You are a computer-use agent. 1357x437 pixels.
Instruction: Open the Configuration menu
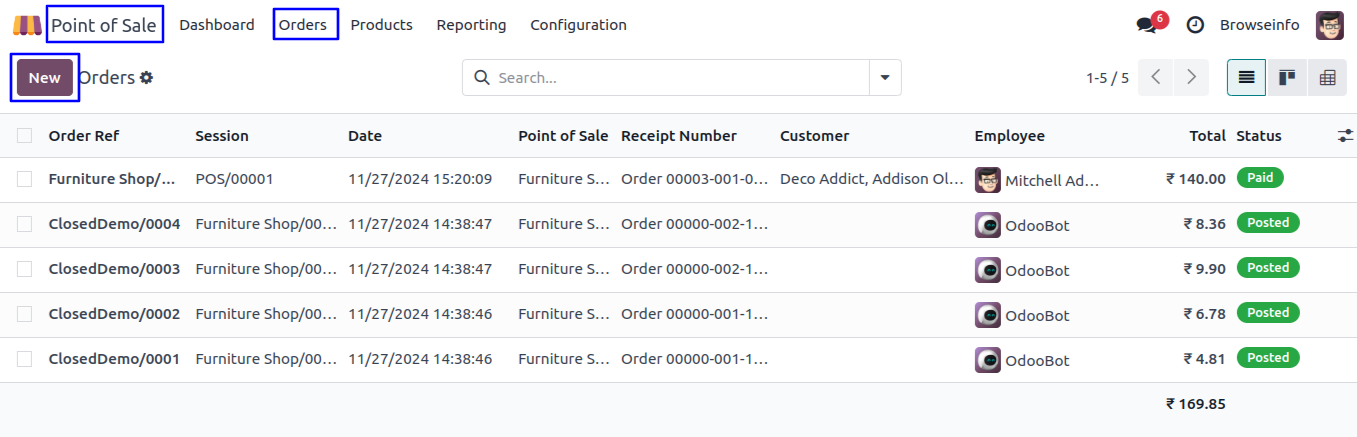tap(578, 25)
